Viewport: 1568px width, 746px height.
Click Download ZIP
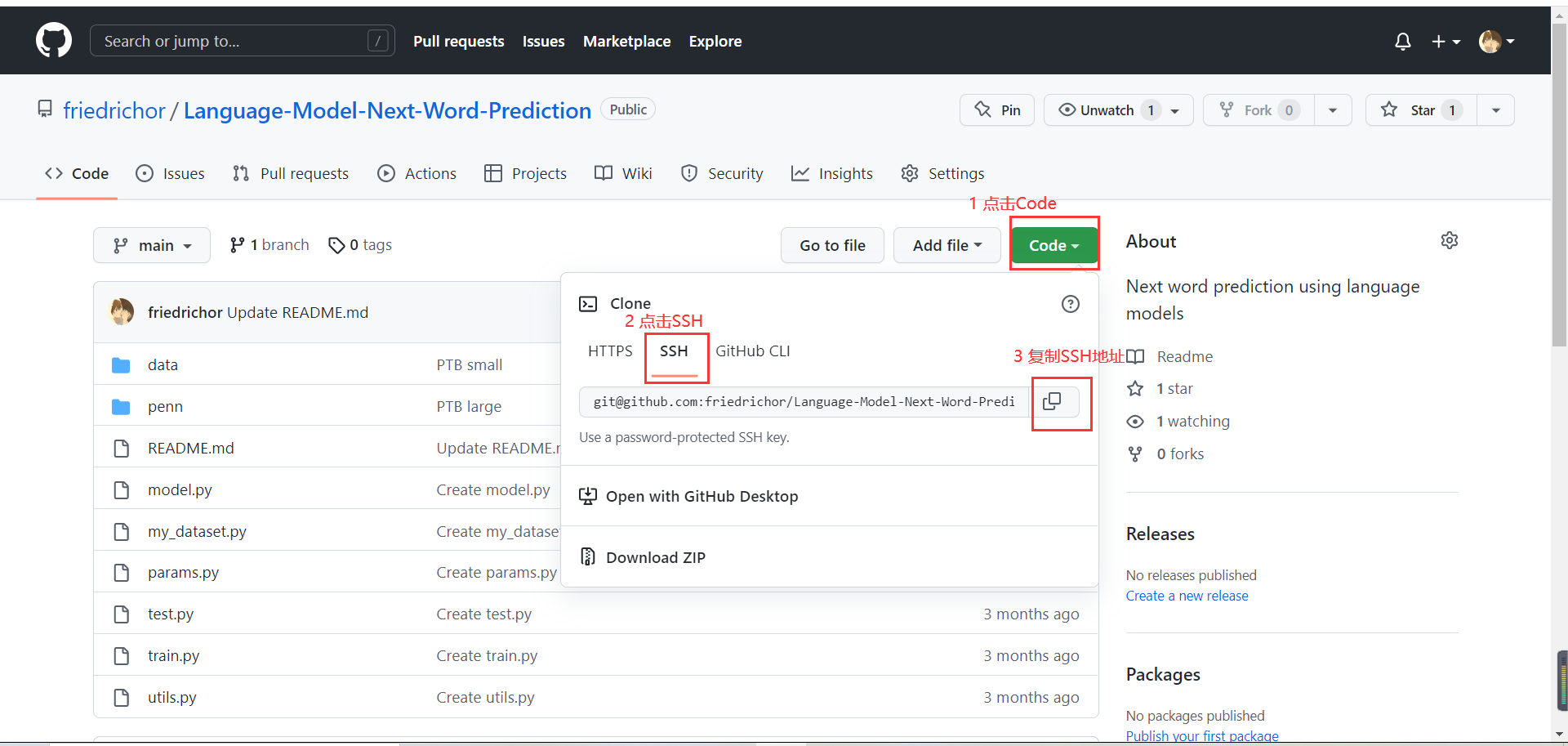[x=643, y=557]
